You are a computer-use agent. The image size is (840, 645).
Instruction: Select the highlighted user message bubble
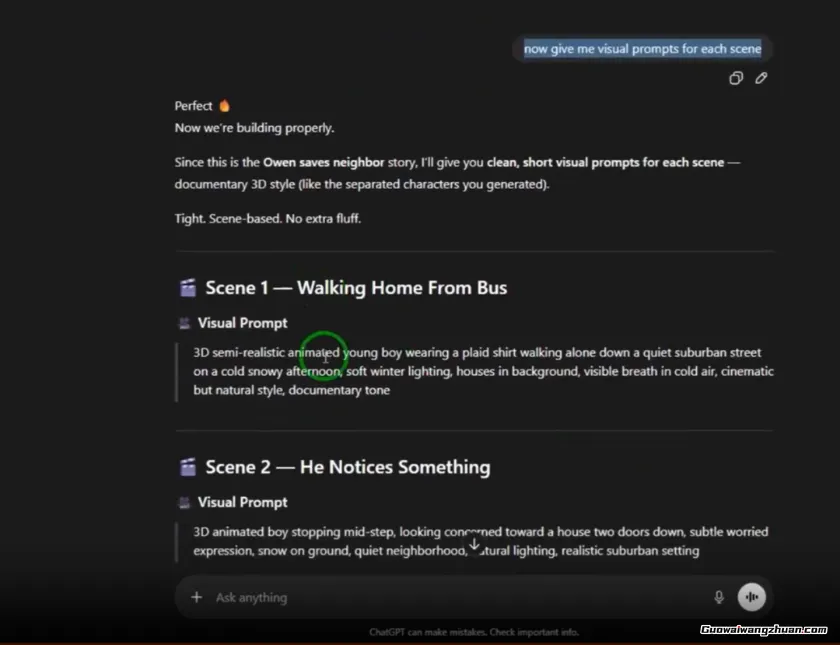pyautogui.click(x=642, y=49)
